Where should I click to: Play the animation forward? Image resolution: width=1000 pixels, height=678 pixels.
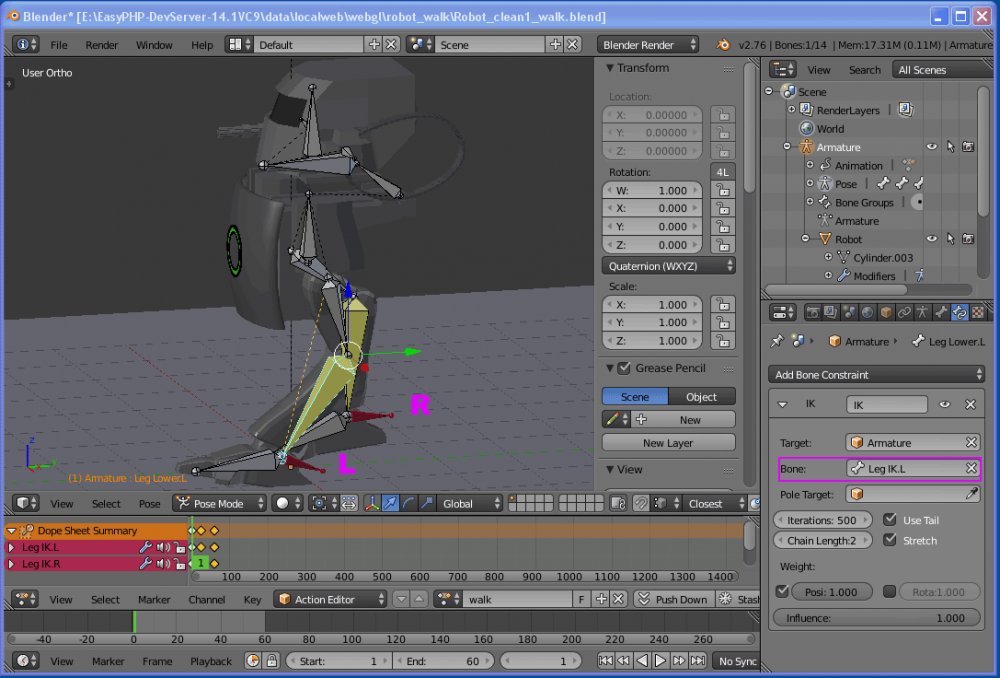660,661
